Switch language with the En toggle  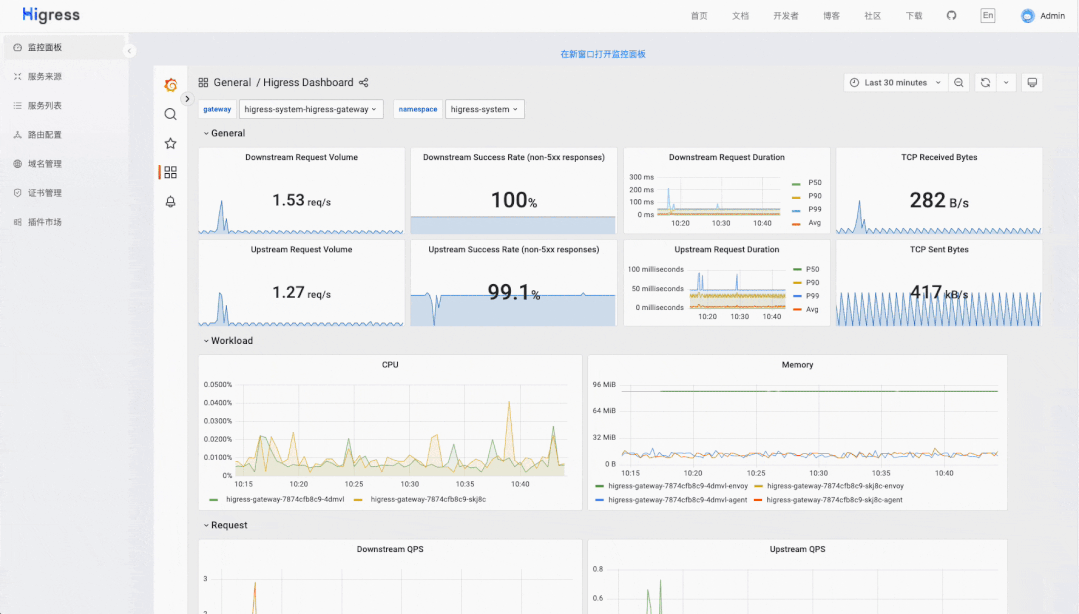[987, 15]
